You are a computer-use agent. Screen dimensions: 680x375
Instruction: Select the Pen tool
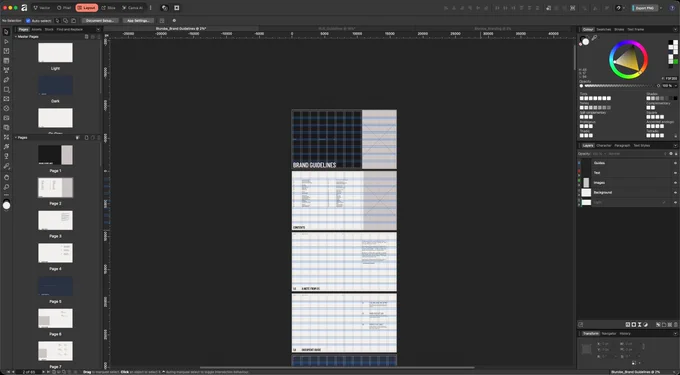point(6,80)
